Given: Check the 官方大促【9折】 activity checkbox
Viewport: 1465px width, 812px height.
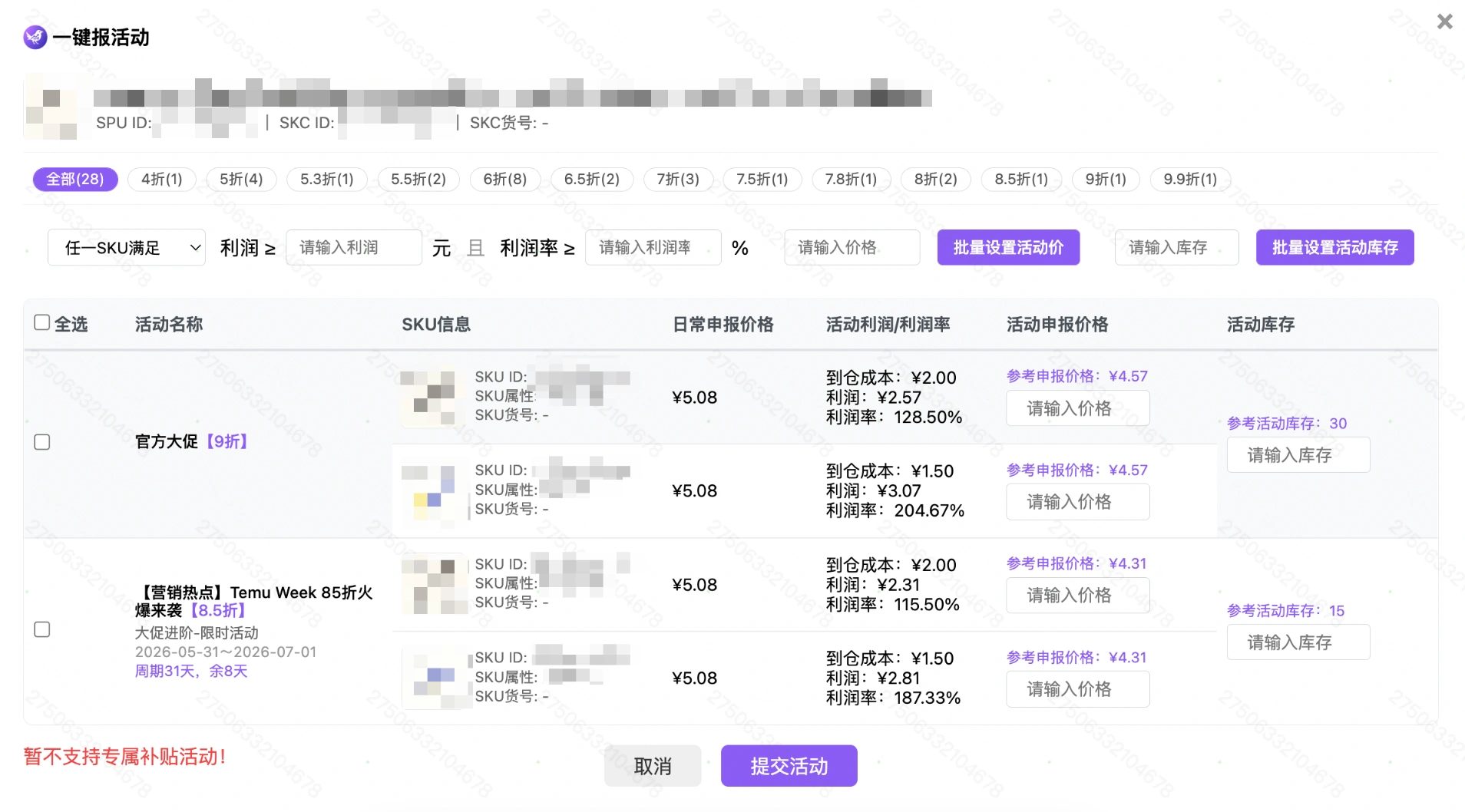Looking at the screenshot, I should click(42, 442).
